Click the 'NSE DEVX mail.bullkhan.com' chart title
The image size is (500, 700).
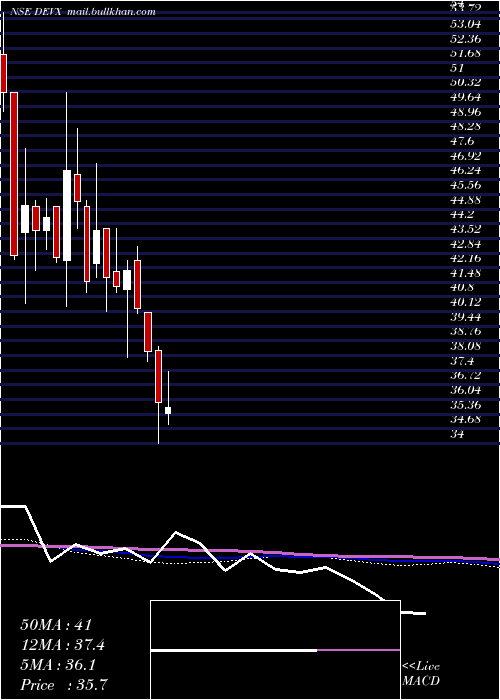pos(82,12)
